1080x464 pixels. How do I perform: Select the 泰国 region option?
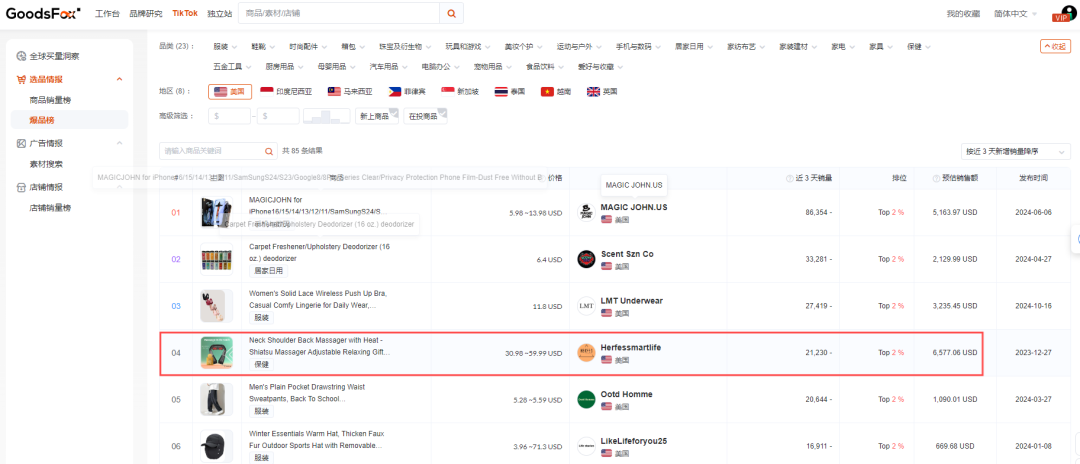(510, 92)
